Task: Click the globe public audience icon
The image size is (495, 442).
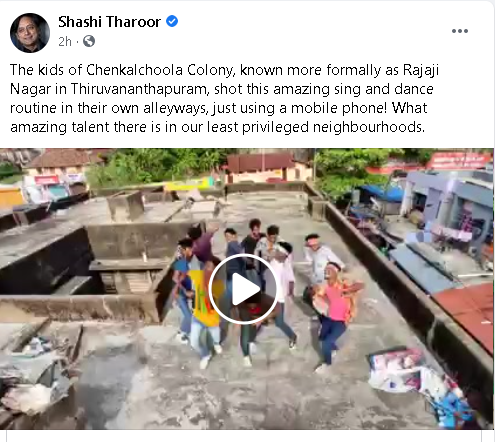Action: tap(89, 41)
